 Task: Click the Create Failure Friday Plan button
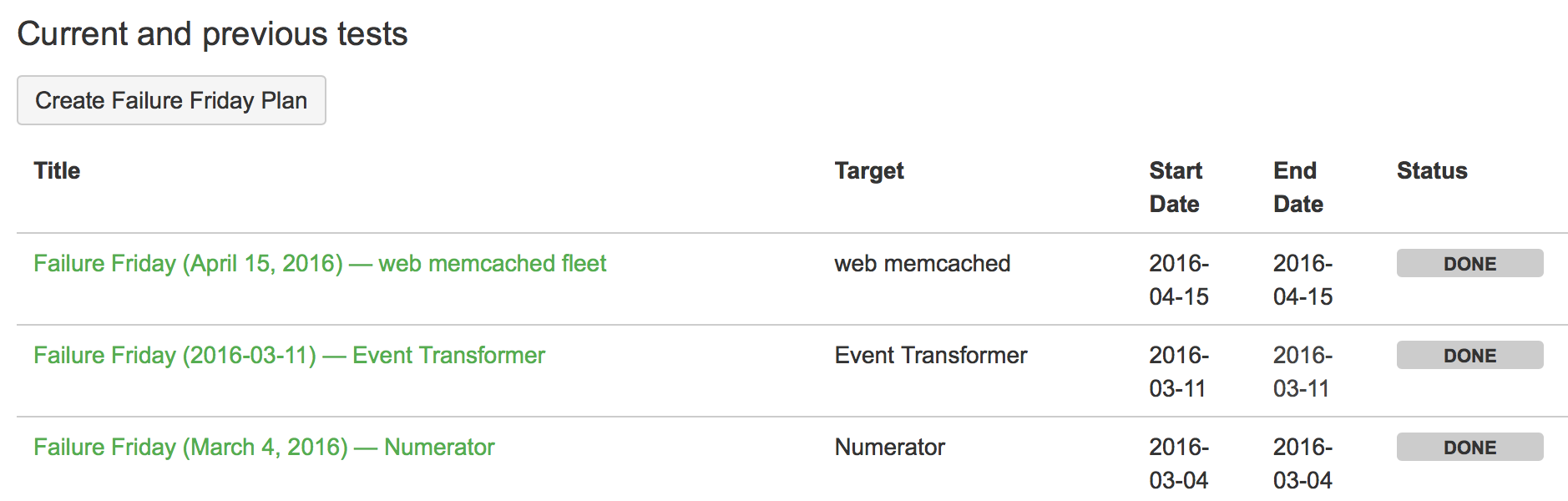[x=171, y=100]
